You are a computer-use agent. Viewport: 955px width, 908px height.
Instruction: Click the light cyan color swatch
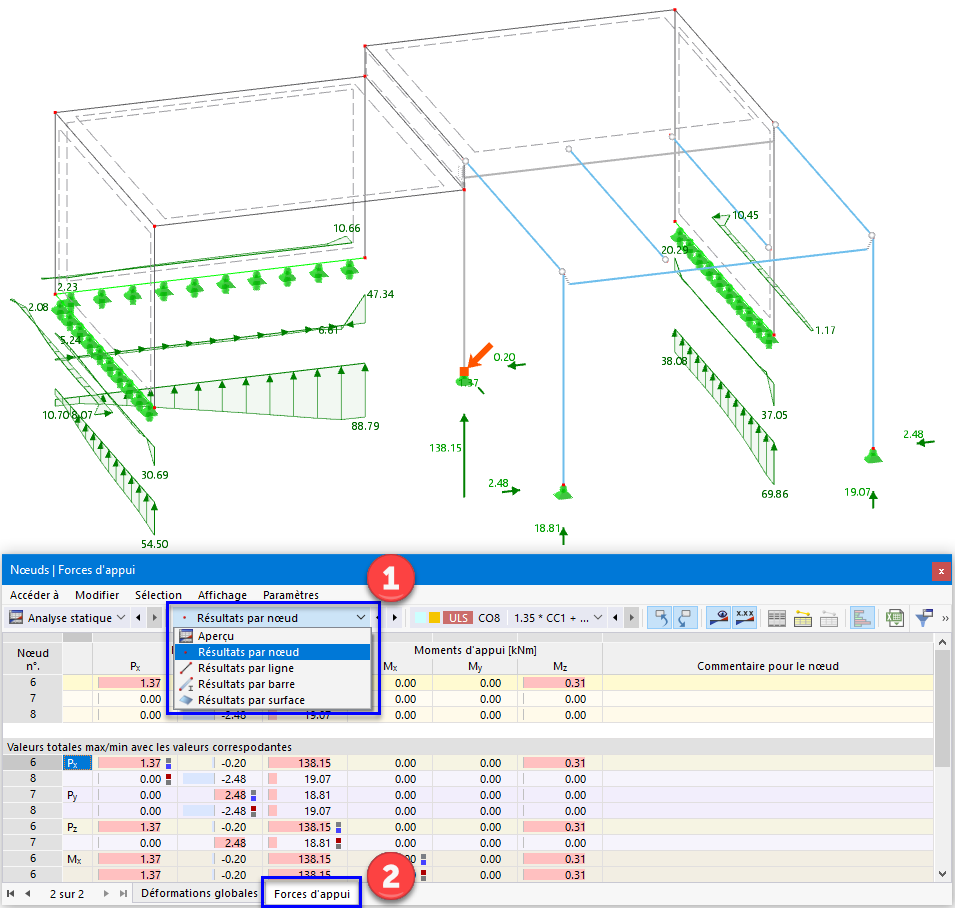pyautogui.click(x=420, y=618)
